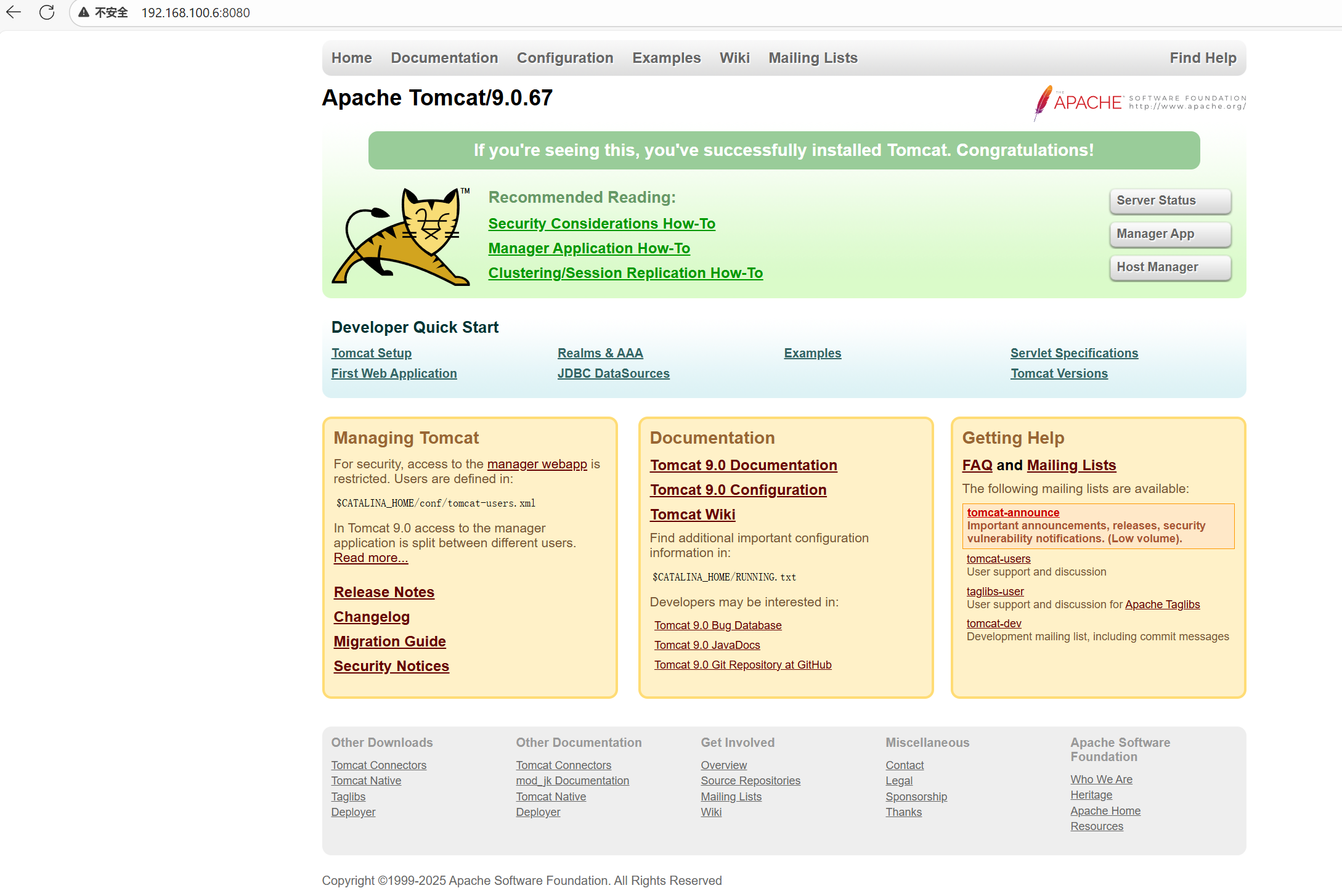Click the page reload icon

click(47, 12)
